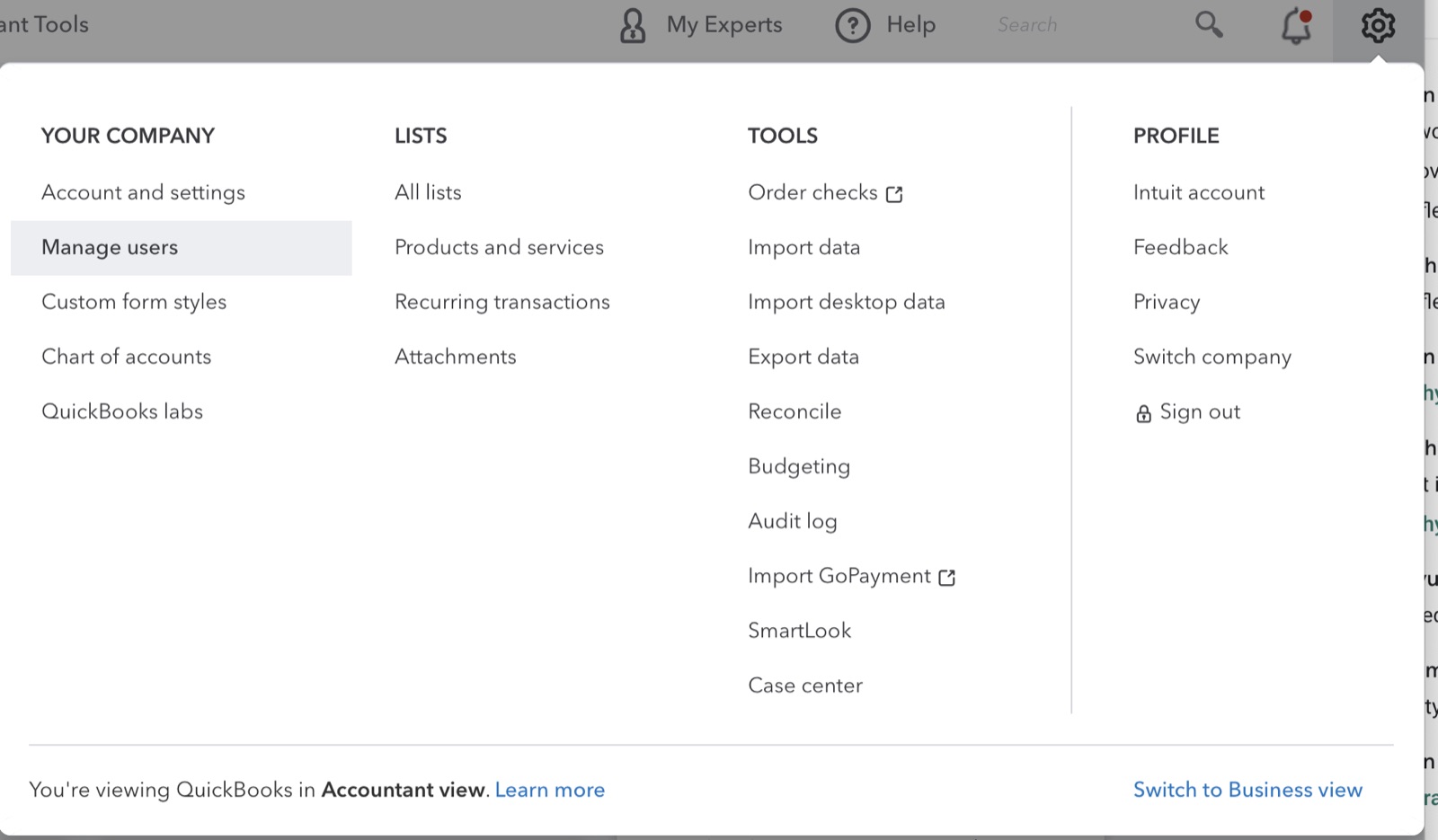Open Products and services
Screen dimensions: 1438x840
(x=499, y=247)
